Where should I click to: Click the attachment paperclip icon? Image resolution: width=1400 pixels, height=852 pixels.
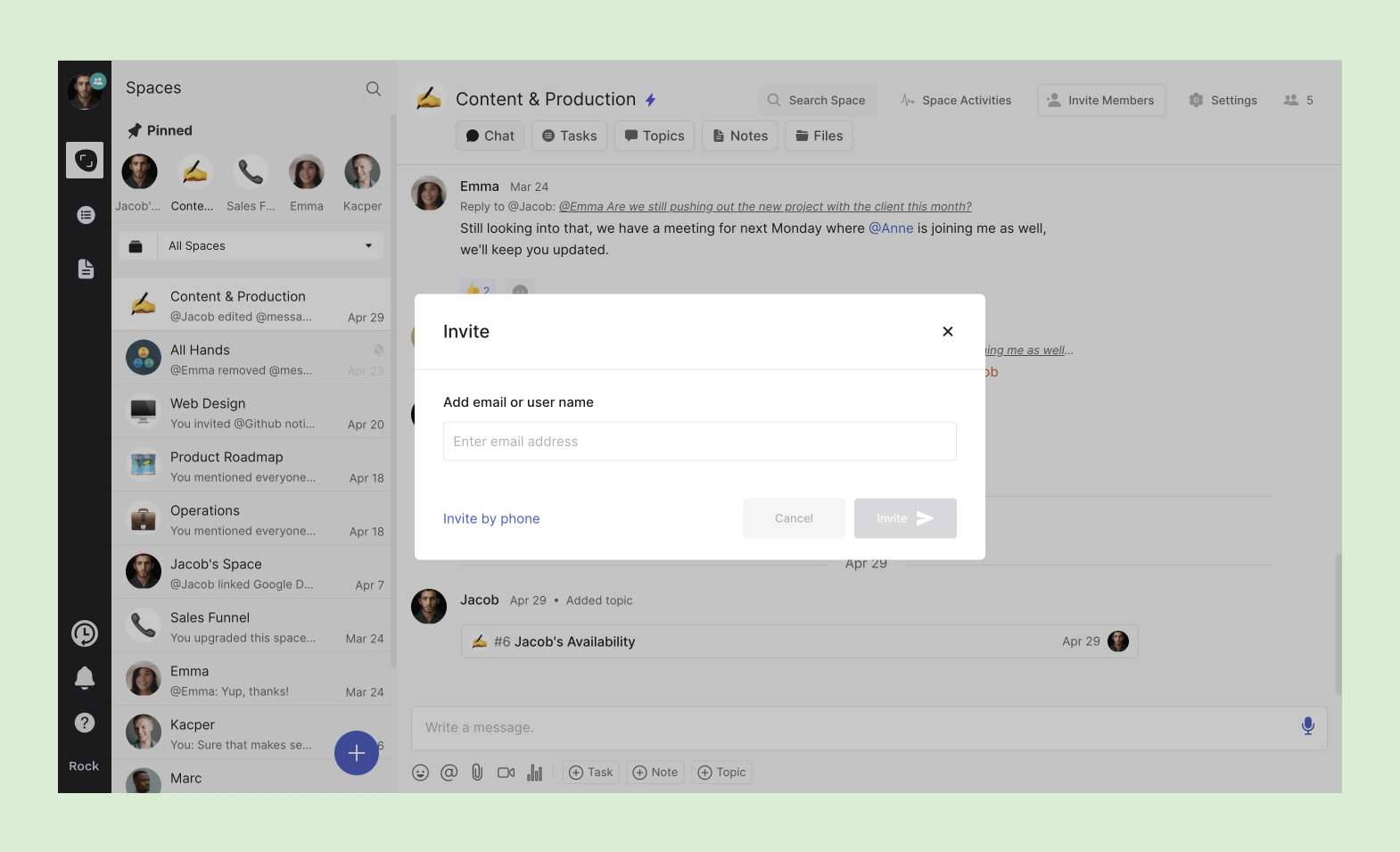(477, 773)
